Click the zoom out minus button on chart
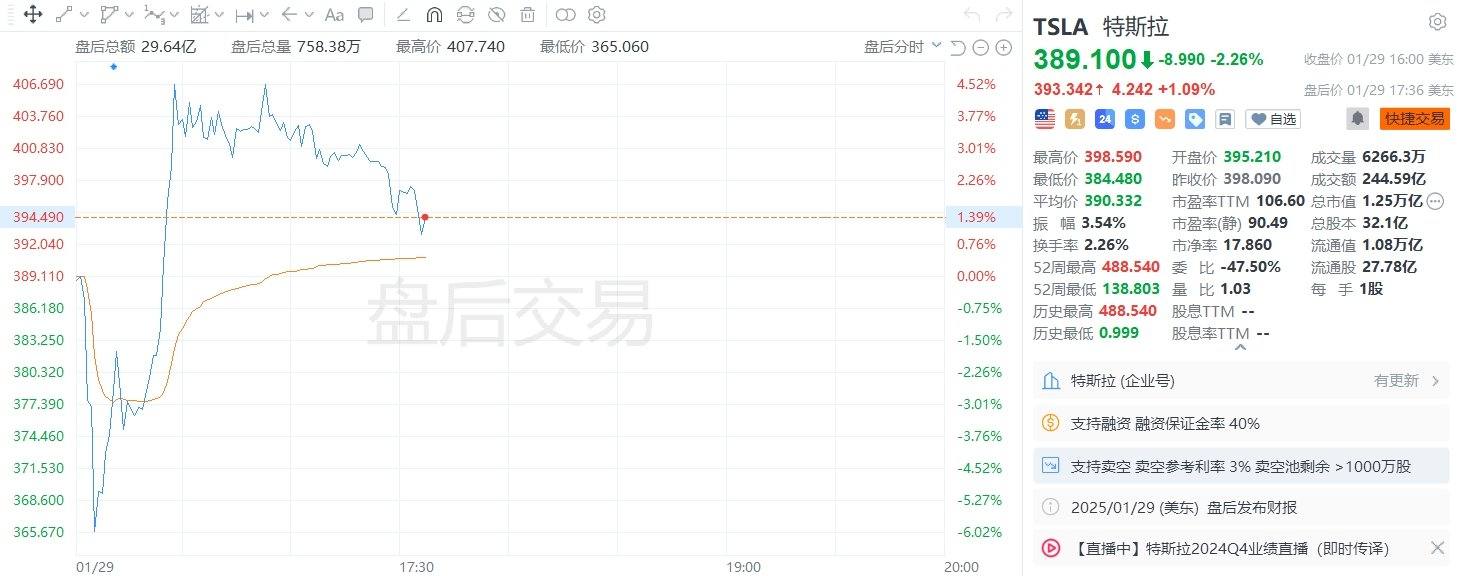Viewport: 1461px width, 576px height. click(980, 48)
